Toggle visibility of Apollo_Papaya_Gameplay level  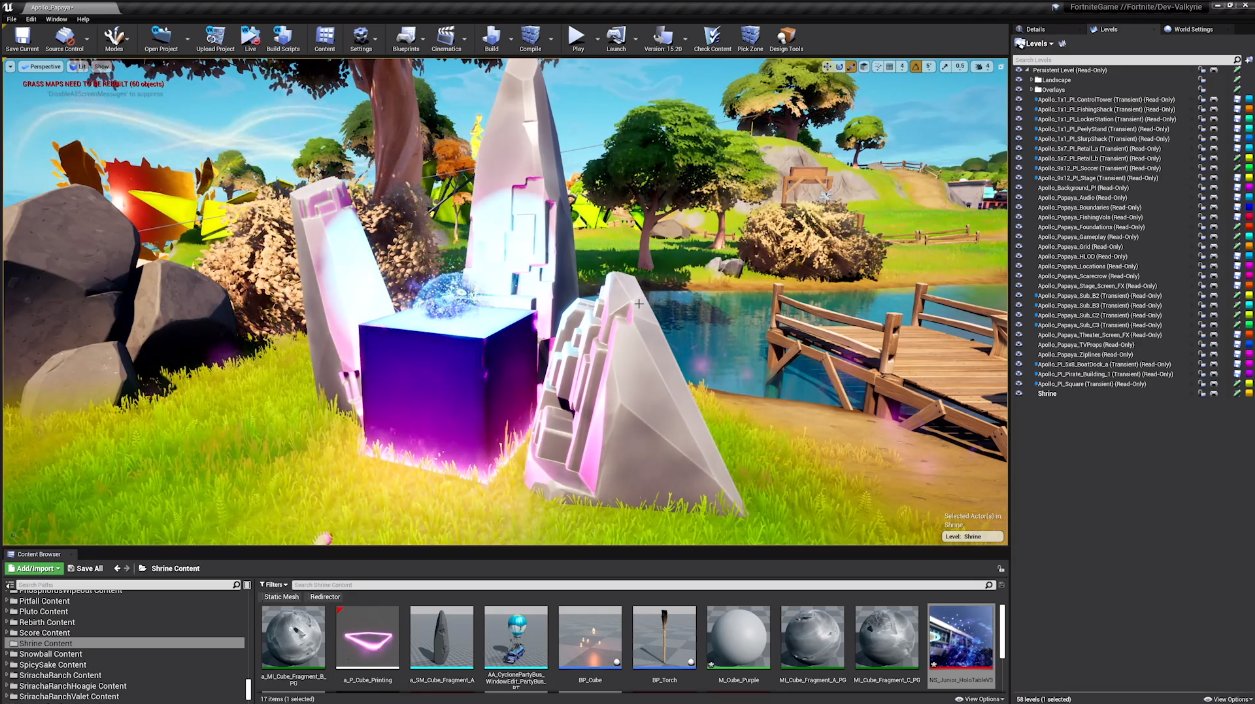[x=1019, y=237]
